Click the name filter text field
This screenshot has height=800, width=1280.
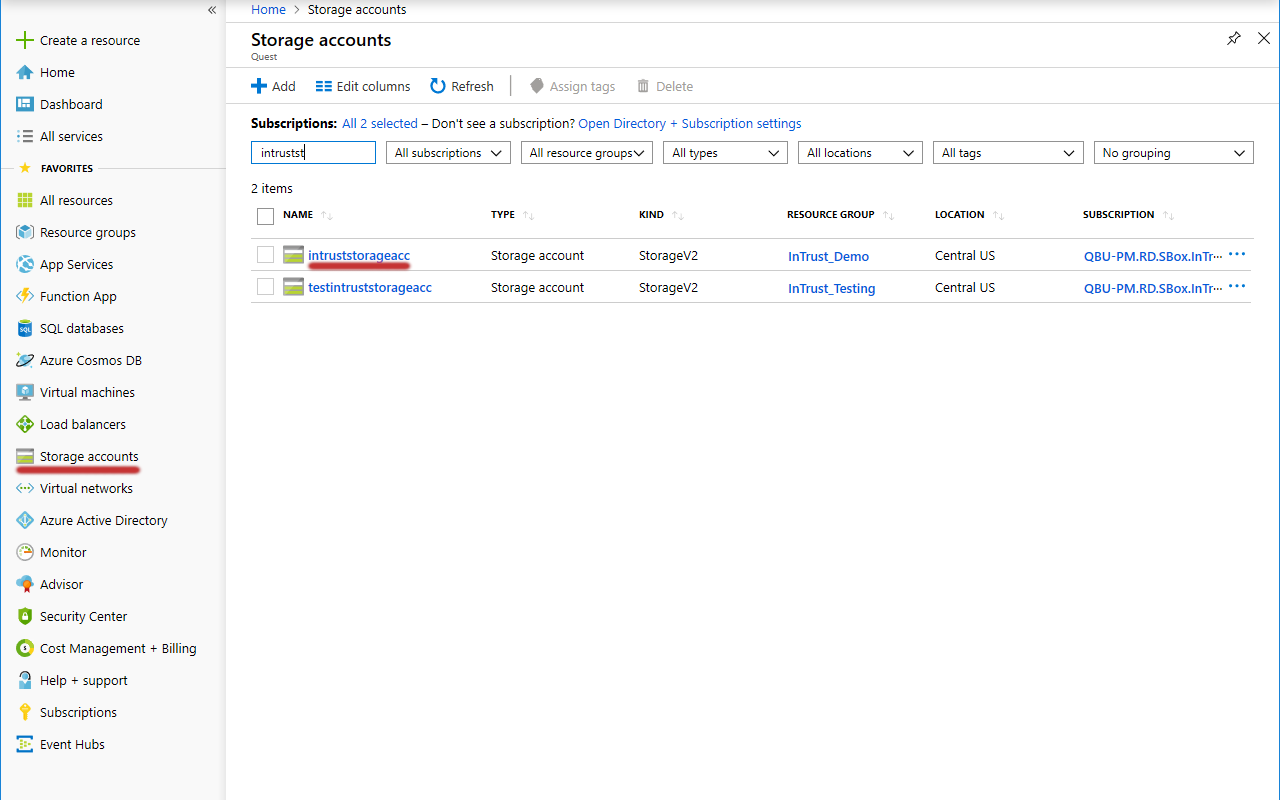[x=313, y=153]
